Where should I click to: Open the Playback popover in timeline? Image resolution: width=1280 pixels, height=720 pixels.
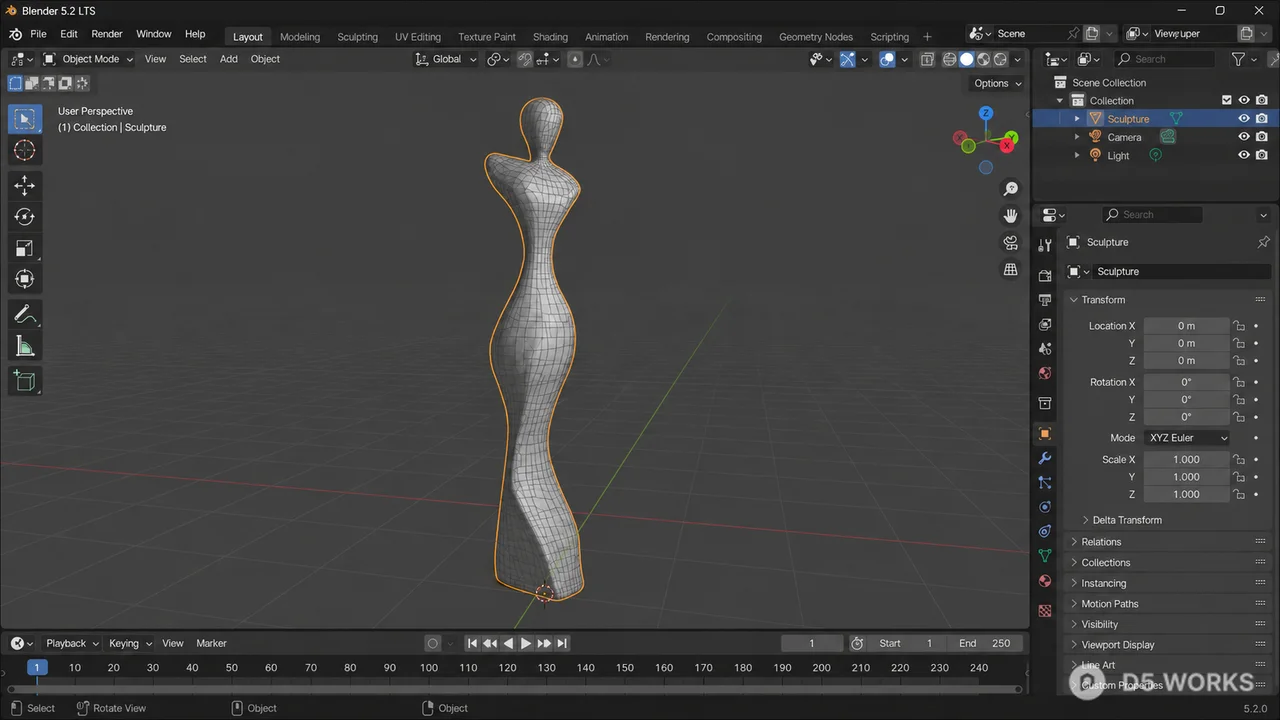coord(70,643)
